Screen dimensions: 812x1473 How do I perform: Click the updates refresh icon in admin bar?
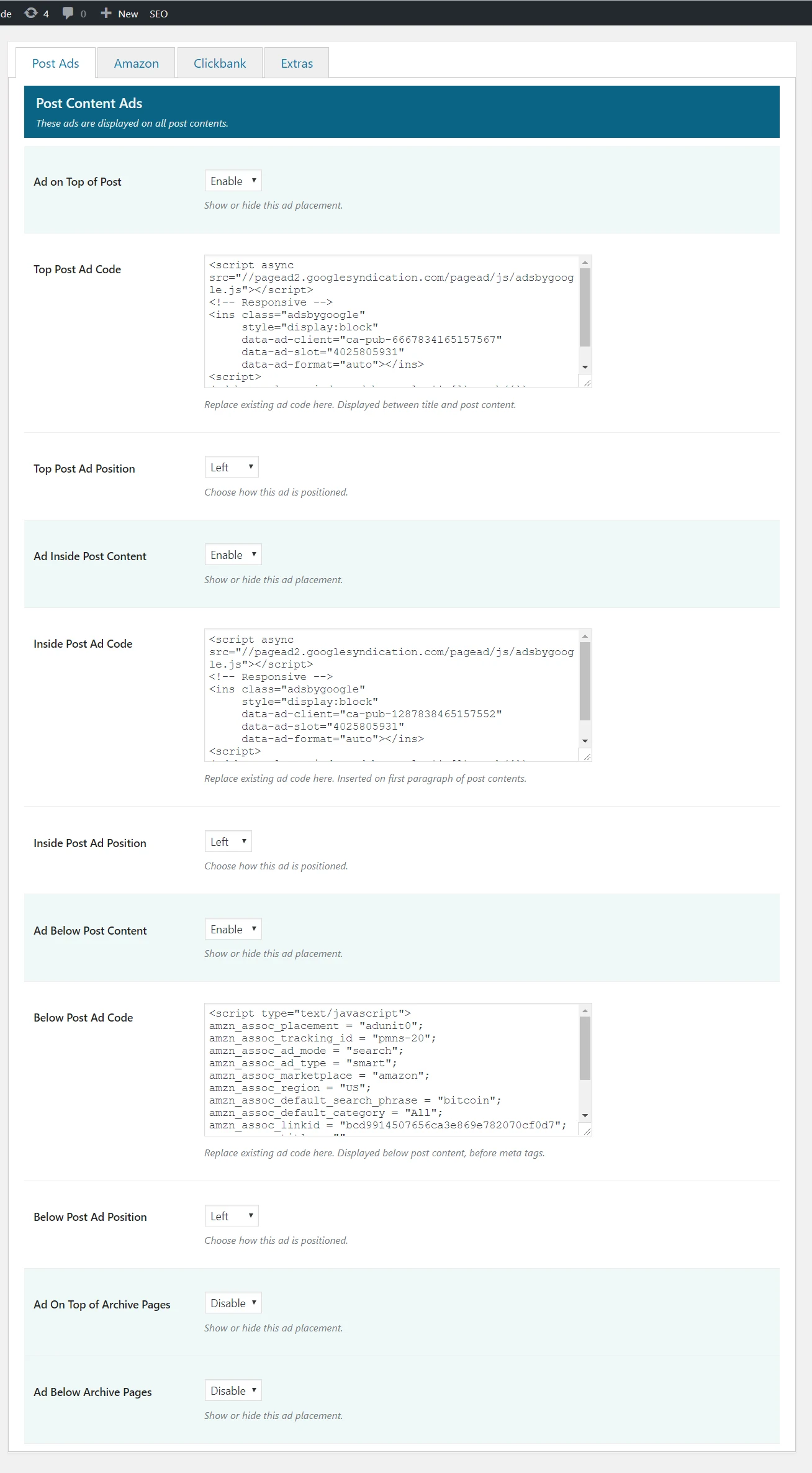(x=31, y=13)
